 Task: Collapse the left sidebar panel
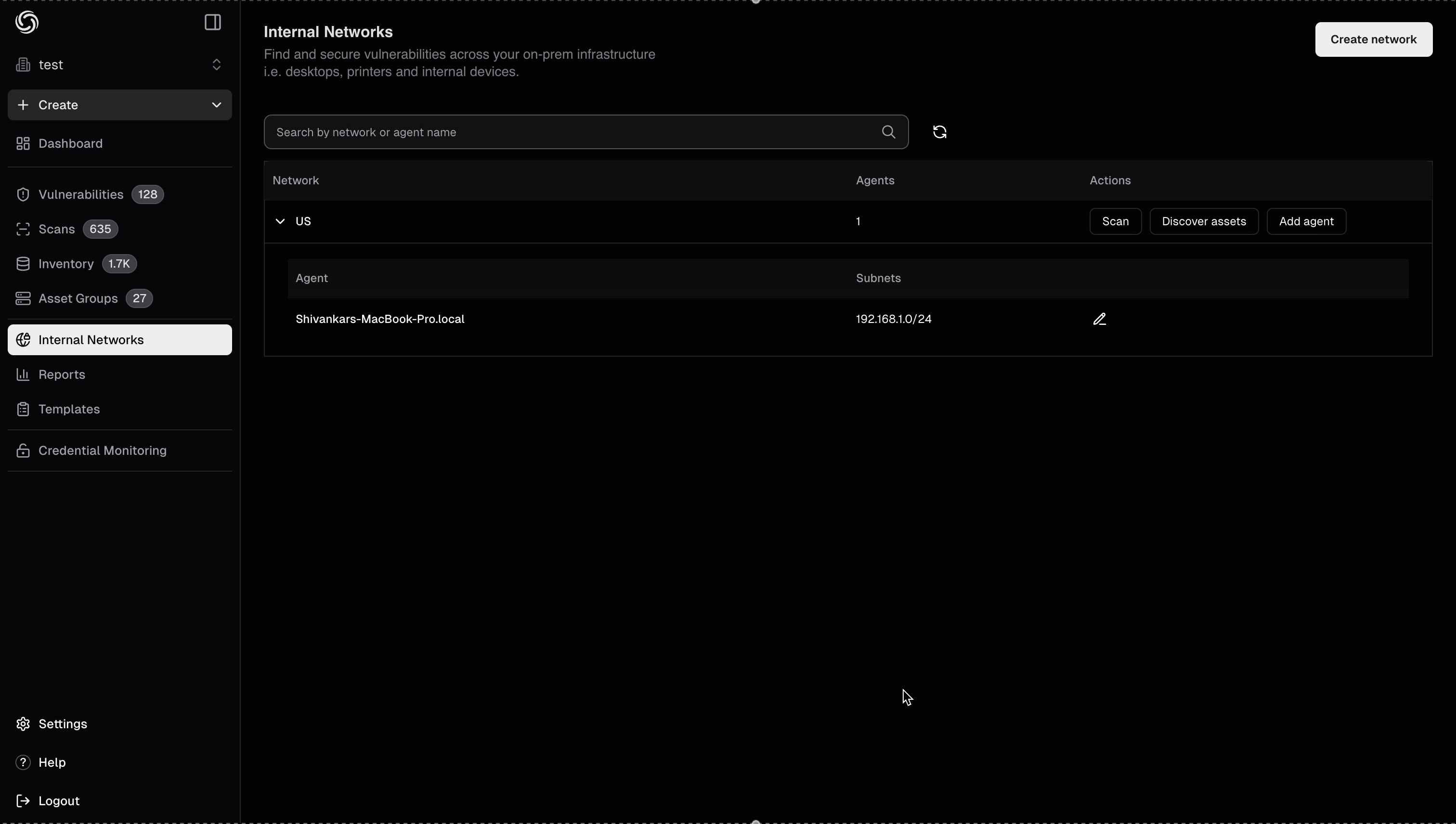click(212, 23)
